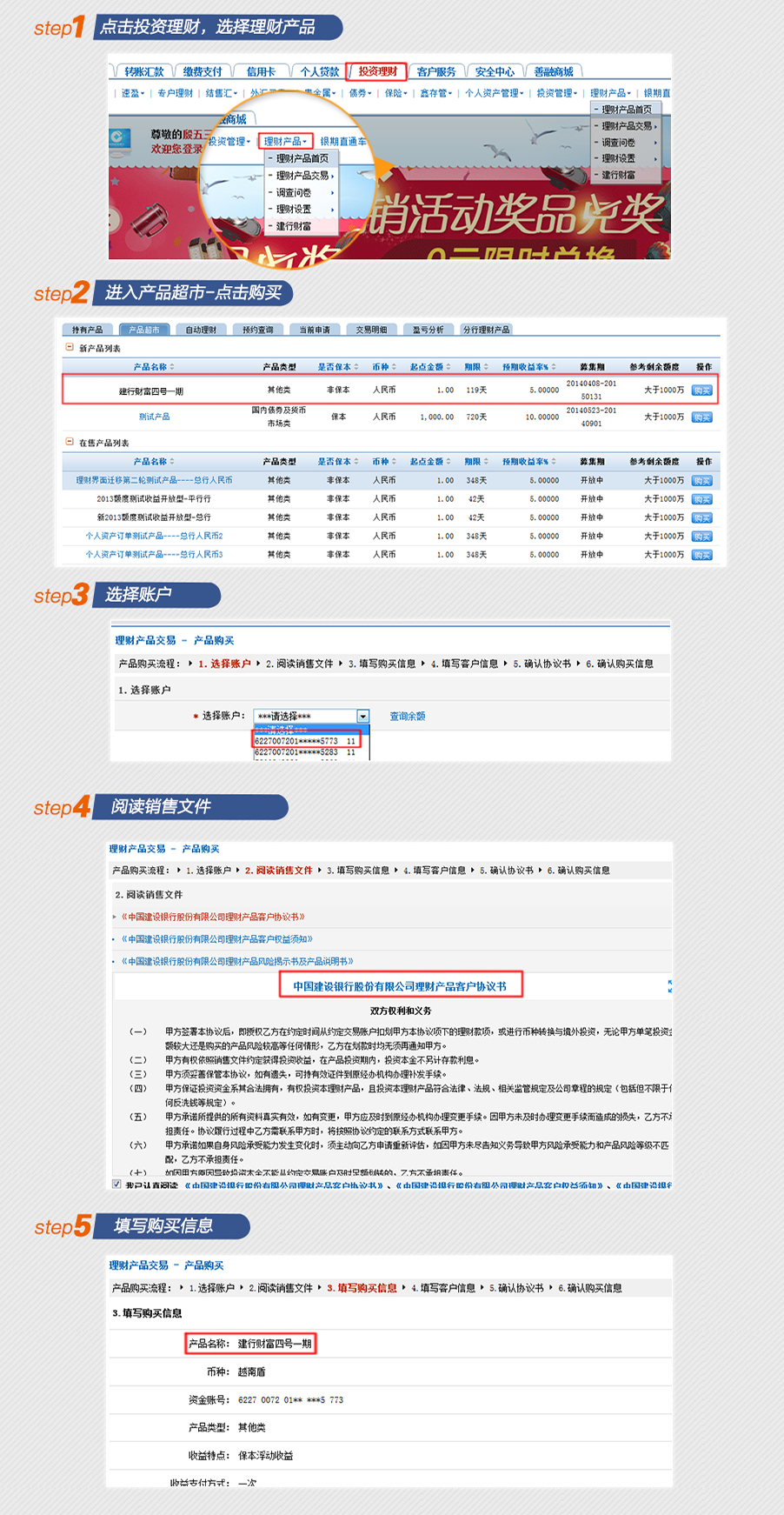Click the 6227 0072 01** ***5 773 account number
The width and height of the screenshot is (784, 1515).
click(290, 1399)
